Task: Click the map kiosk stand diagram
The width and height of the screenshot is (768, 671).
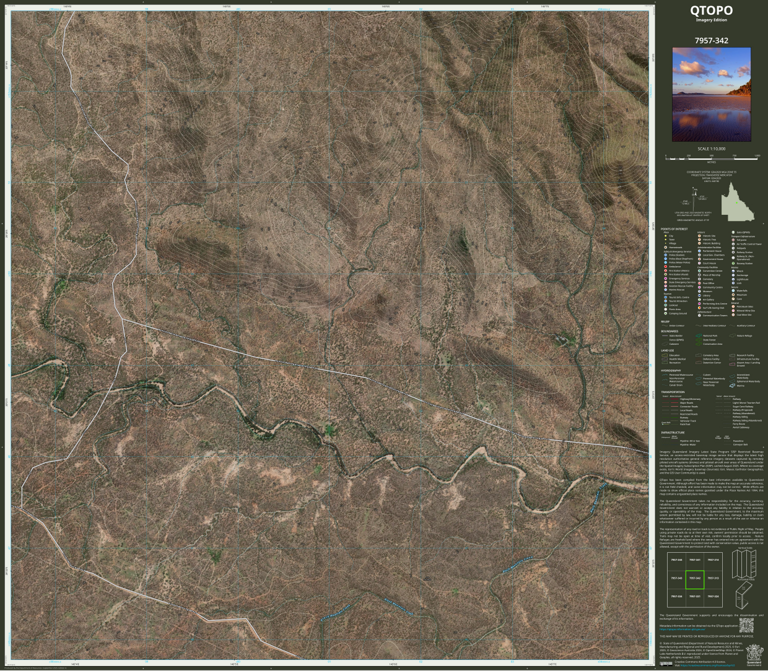Action: pyautogui.click(x=744, y=596)
